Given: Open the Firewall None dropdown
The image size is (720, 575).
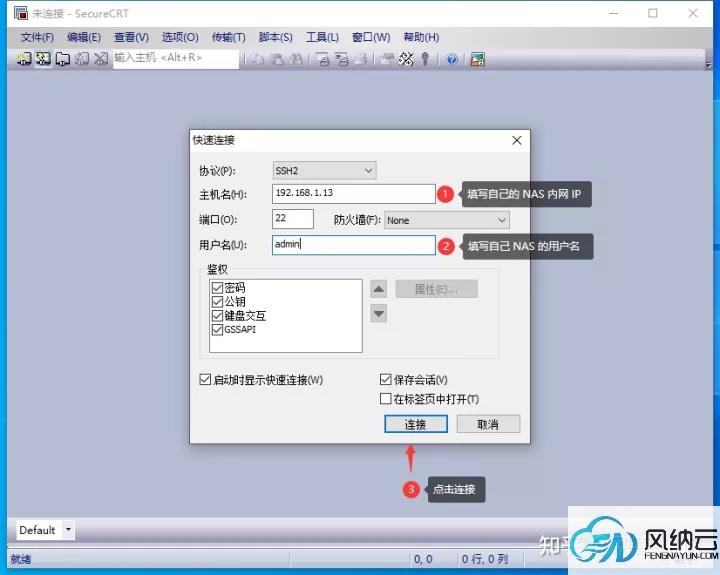Looking at the screenshot, I should (447, 220).
